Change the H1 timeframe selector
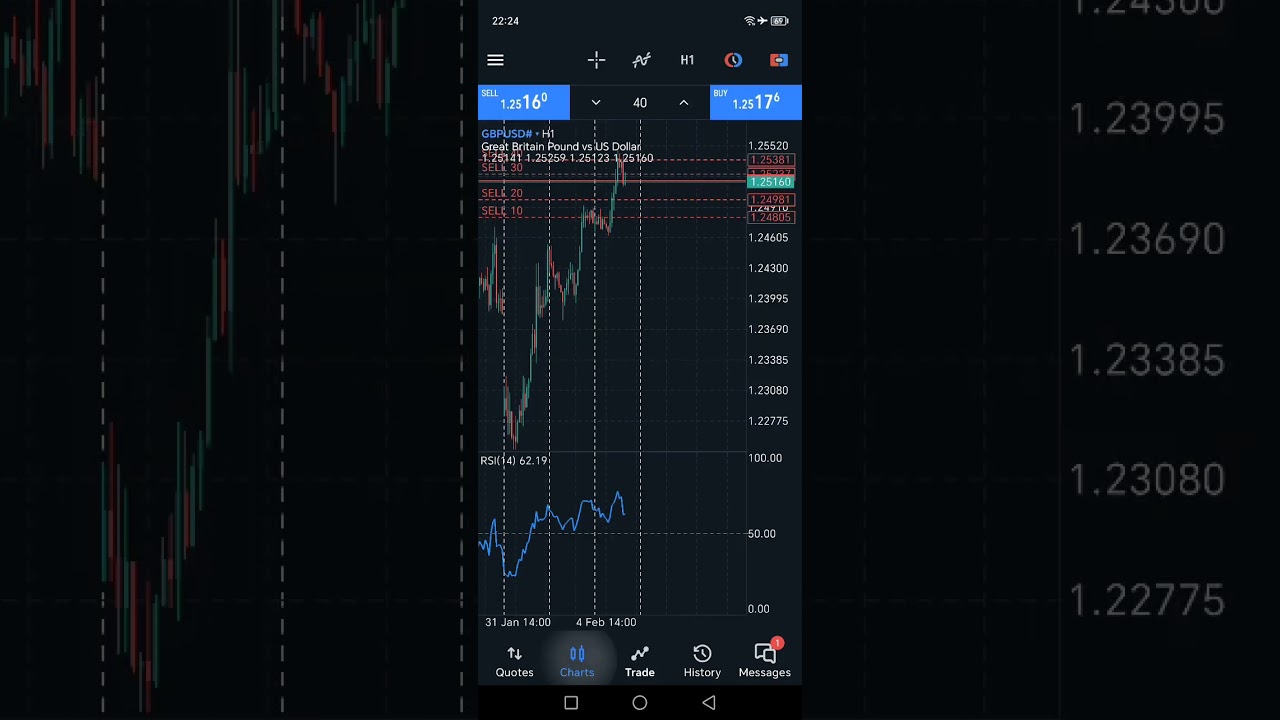Screen dimensions: 1280x720 pyautogui.click(x=687, y=60)
